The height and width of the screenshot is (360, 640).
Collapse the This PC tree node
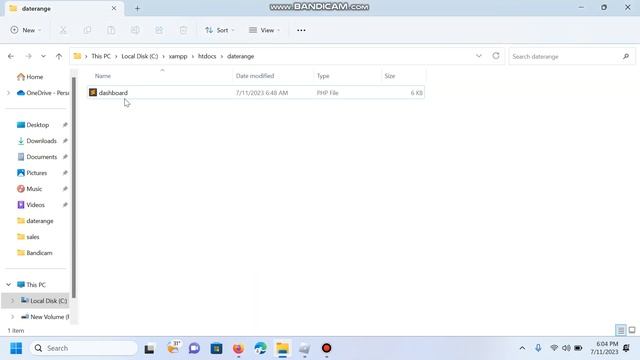(x=9, y=284)
